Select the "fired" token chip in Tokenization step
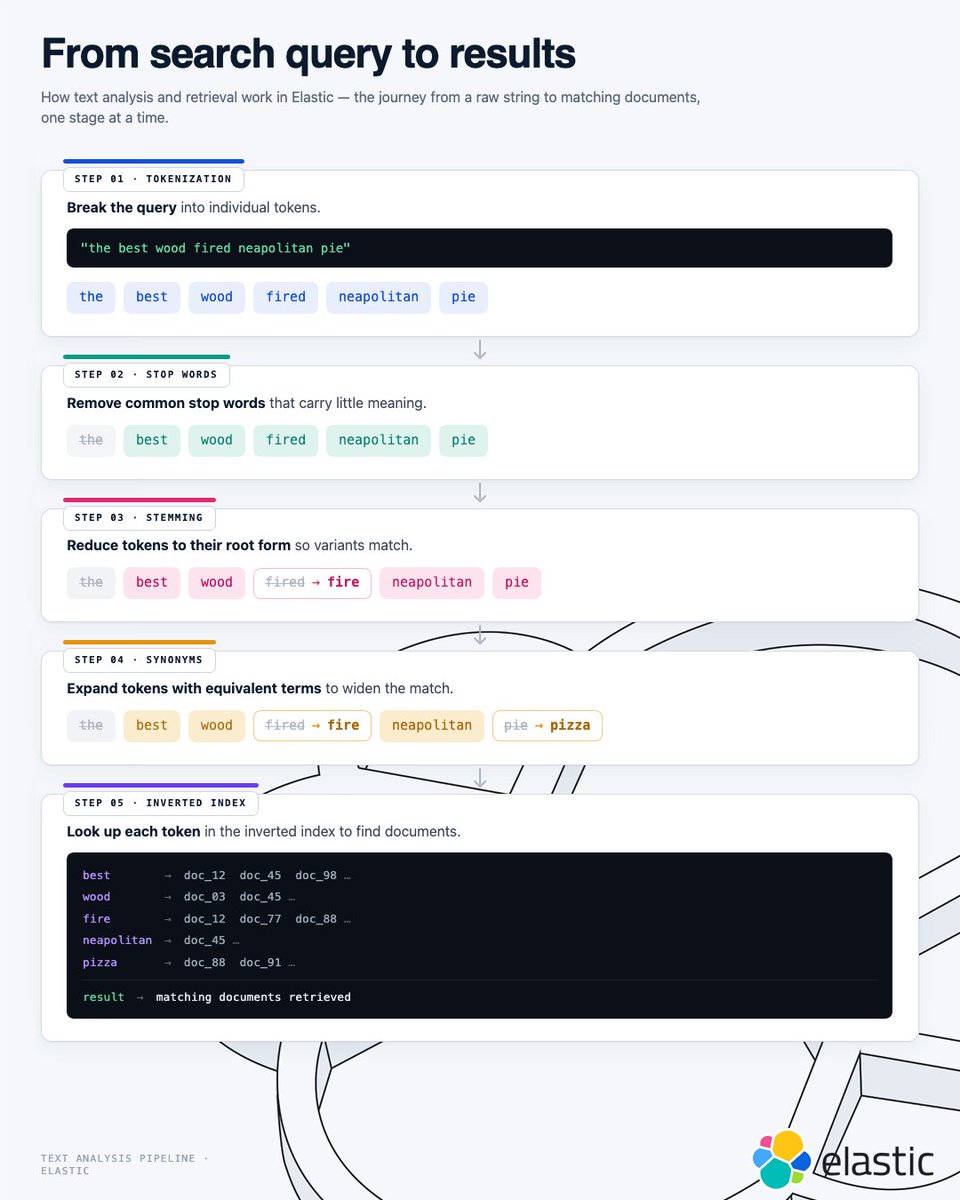 [286, 297]
